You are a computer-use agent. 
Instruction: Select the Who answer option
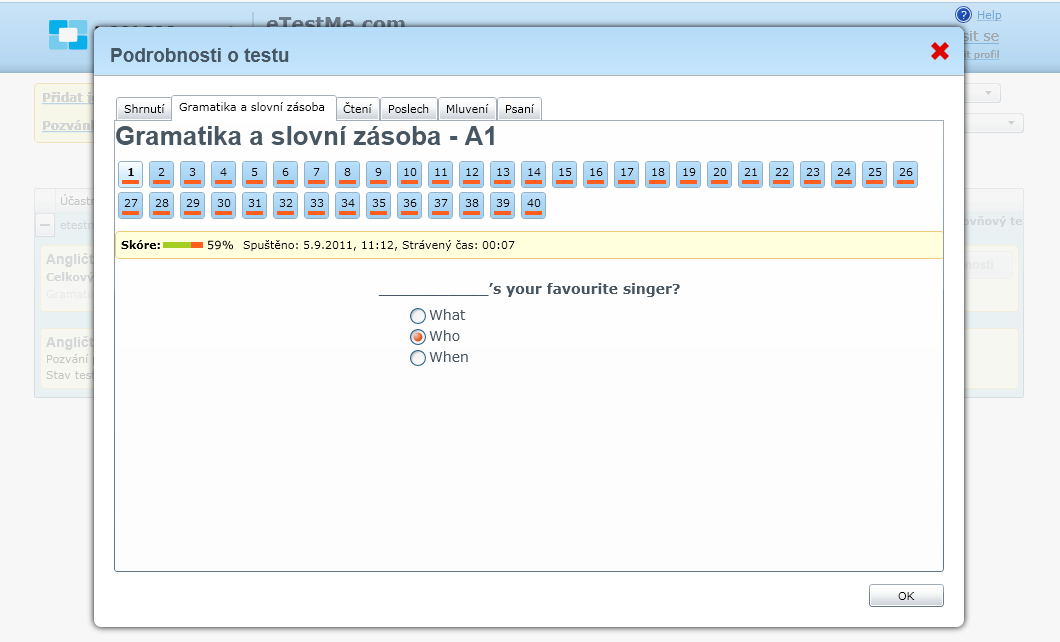click(x=418, y=337)
